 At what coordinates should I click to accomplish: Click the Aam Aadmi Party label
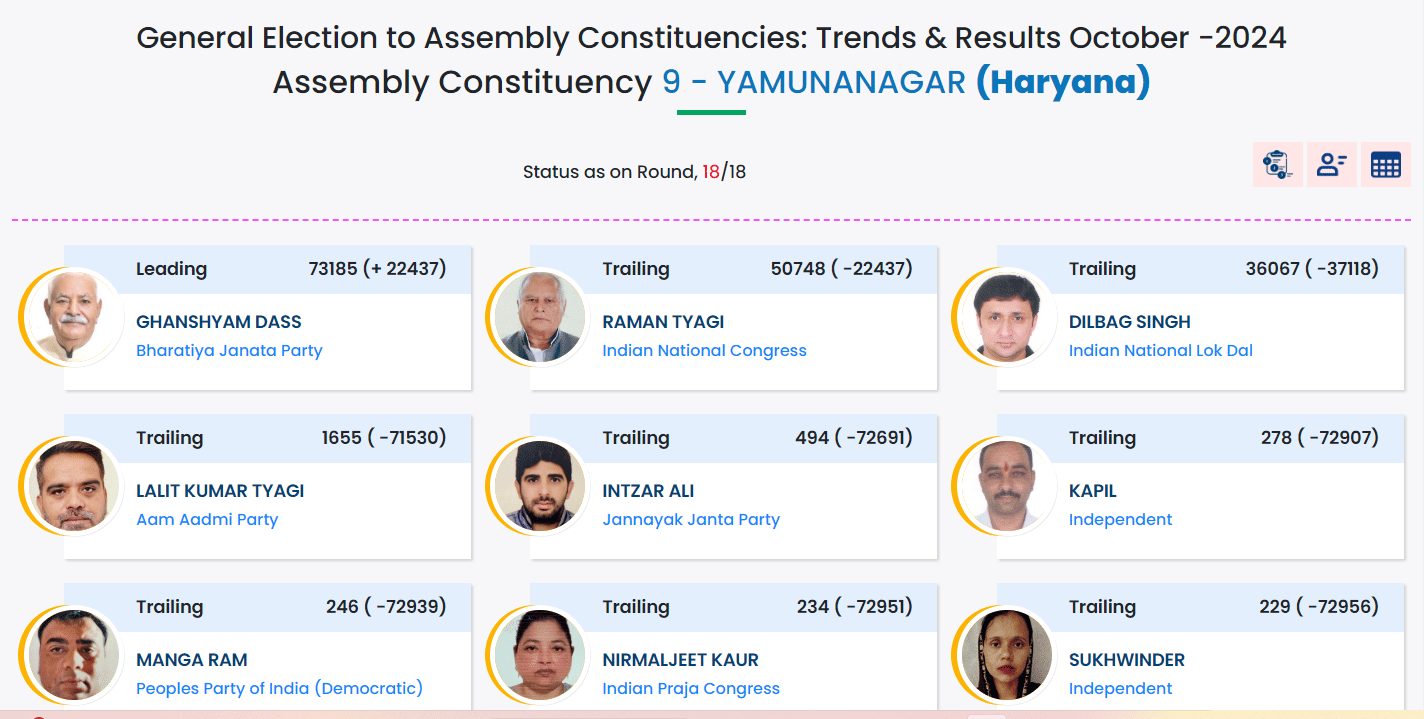[207, 520]
